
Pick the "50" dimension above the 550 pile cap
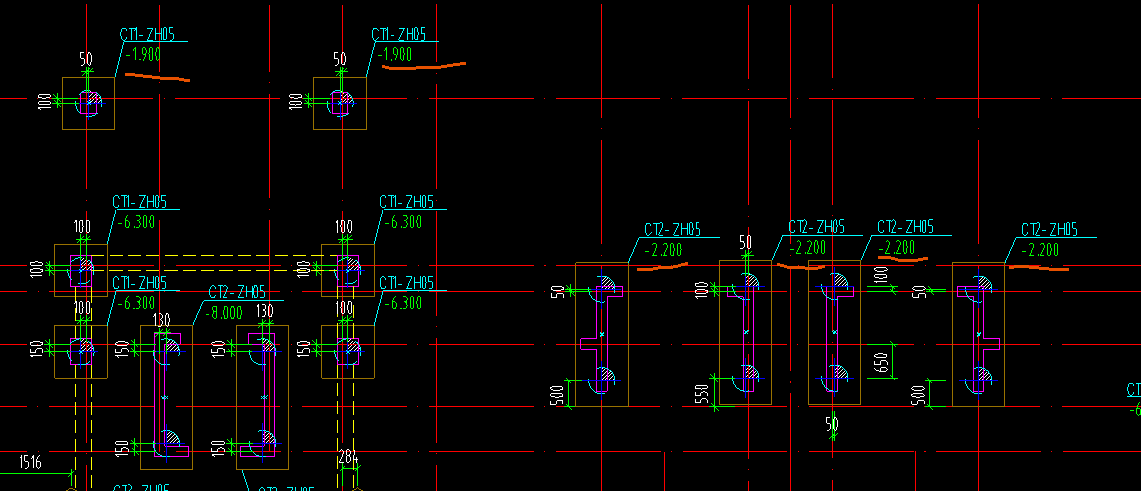point(745,241)
